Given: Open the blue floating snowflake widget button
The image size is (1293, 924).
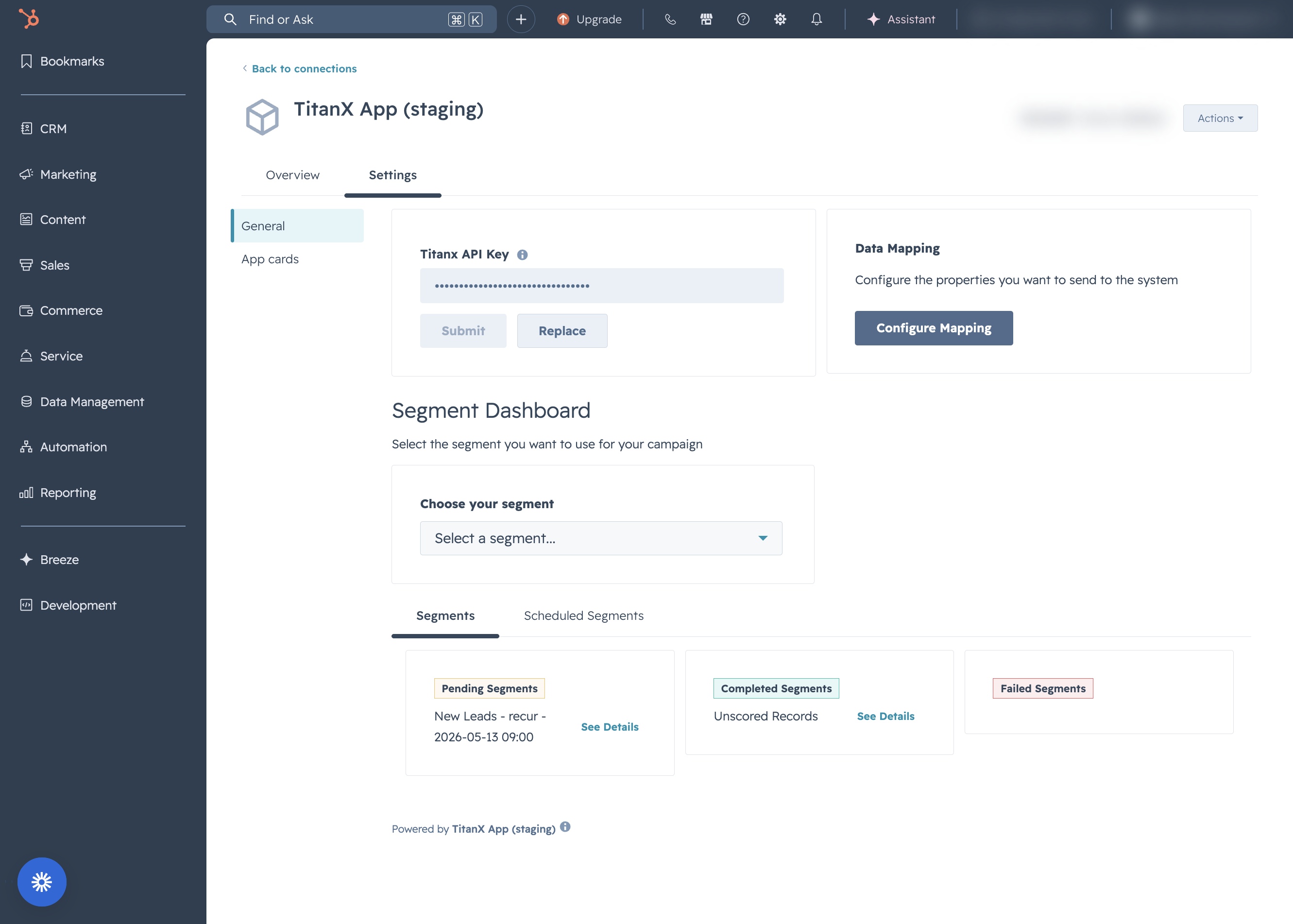Looking at the screenshot, I should pos(41,881).
